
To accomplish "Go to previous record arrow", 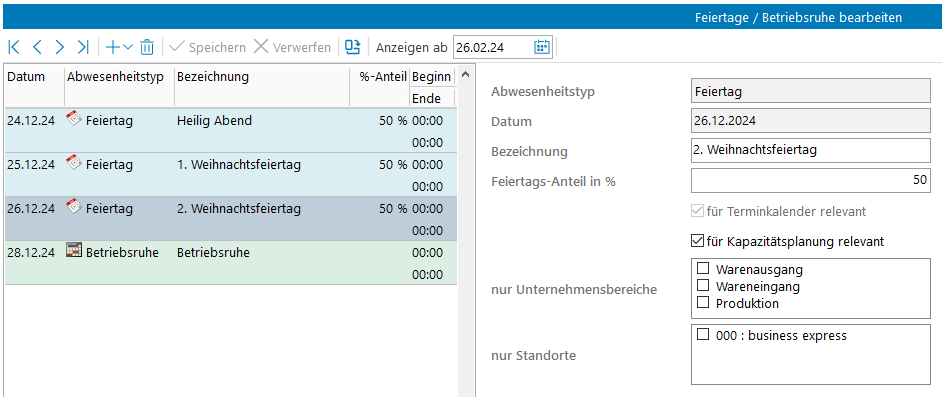I will coord(37,47).
